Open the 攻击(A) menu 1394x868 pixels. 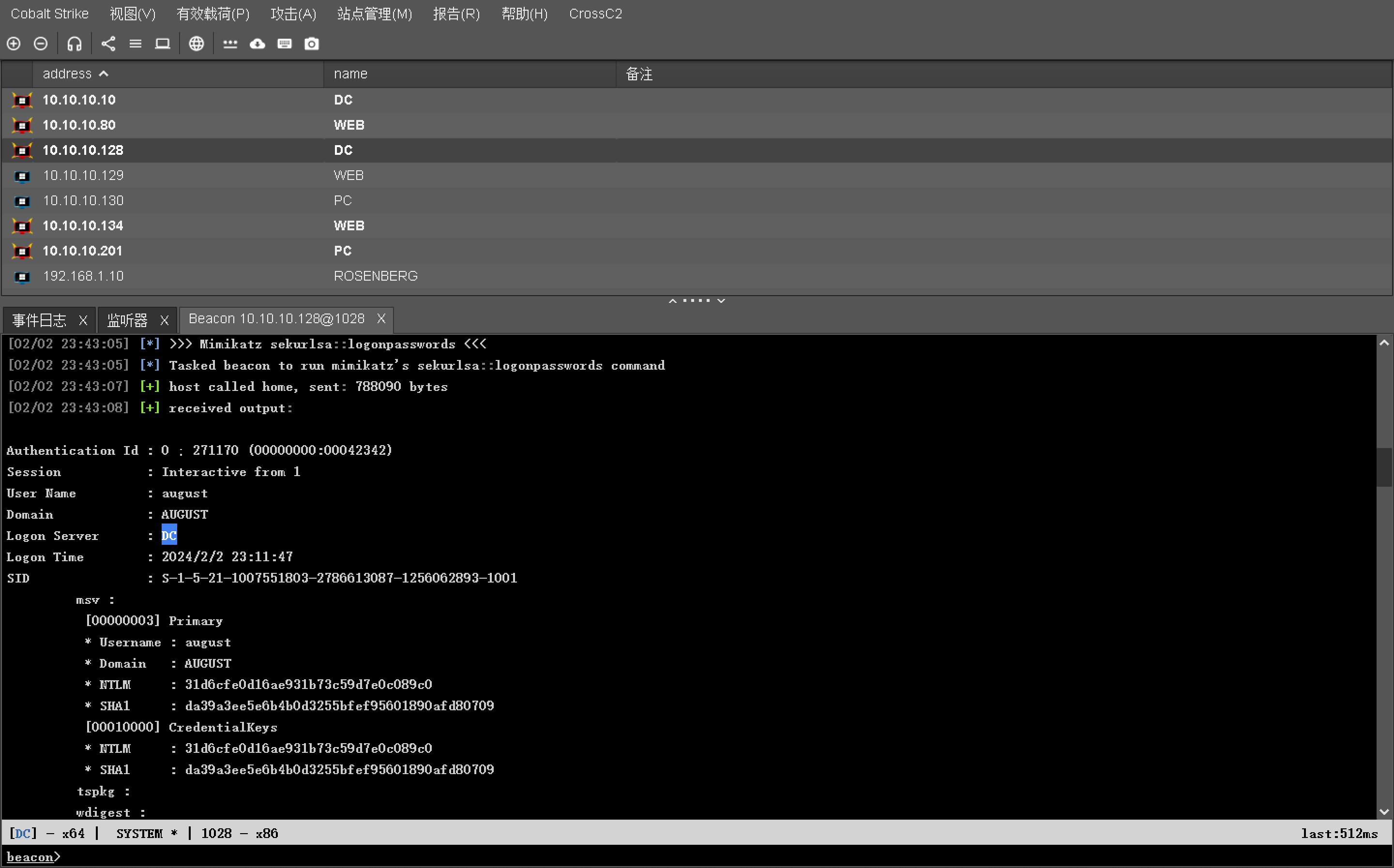pos(293,14)
